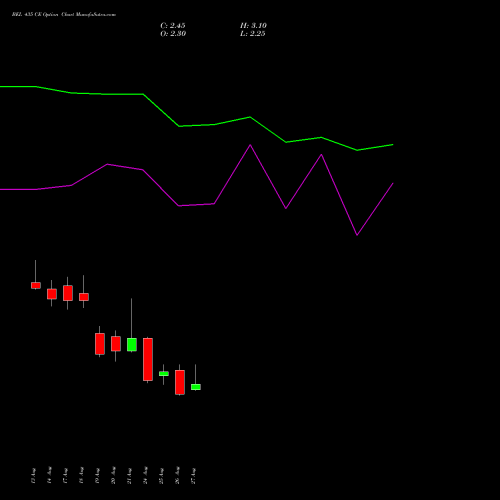Click the close value C: 2.45
500x500 pixels.
[173, 26]
